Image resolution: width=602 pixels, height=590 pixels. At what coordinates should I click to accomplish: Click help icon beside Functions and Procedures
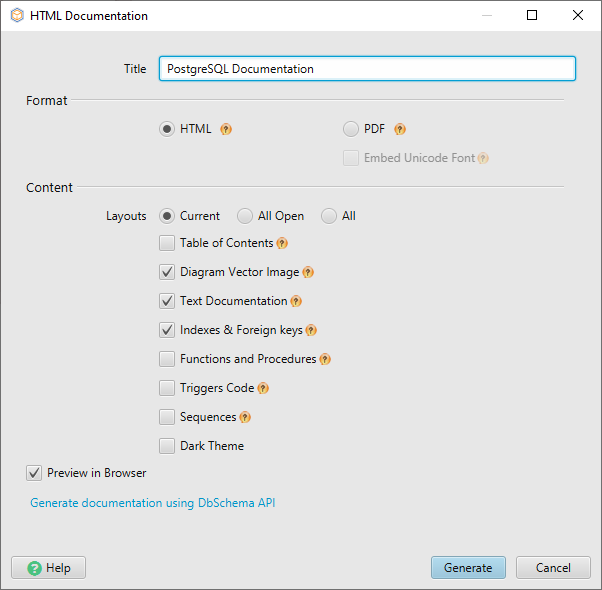[x=325, y=359]
